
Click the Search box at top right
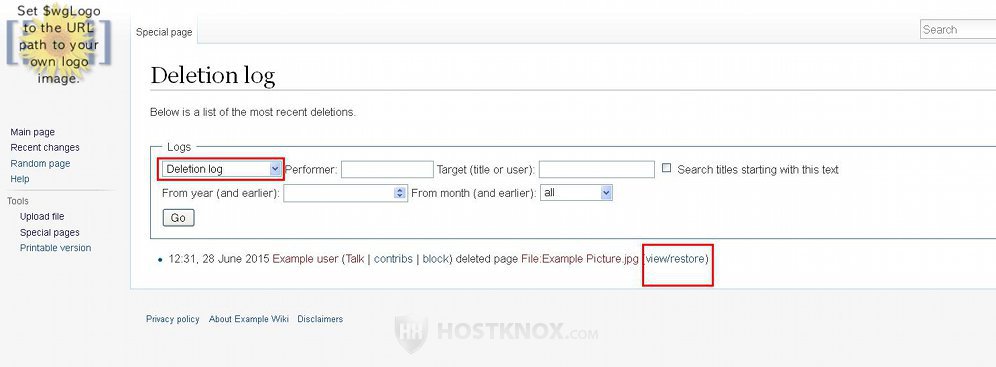[957, 29]
